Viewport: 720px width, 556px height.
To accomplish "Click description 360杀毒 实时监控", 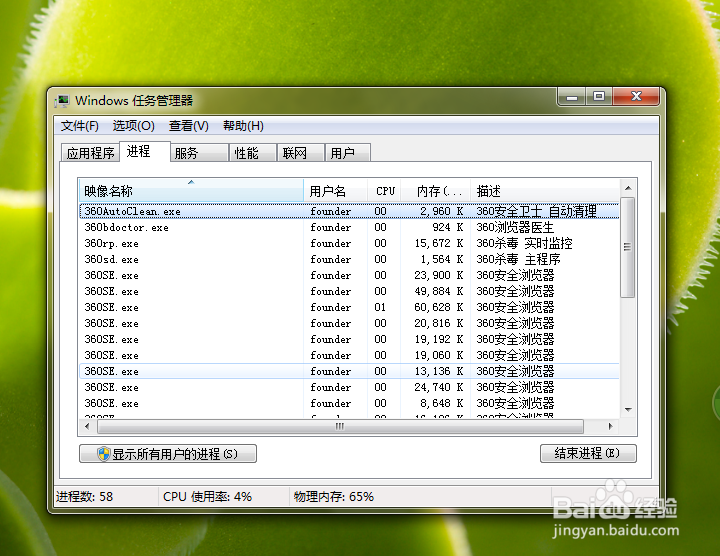I will point(524,243).
